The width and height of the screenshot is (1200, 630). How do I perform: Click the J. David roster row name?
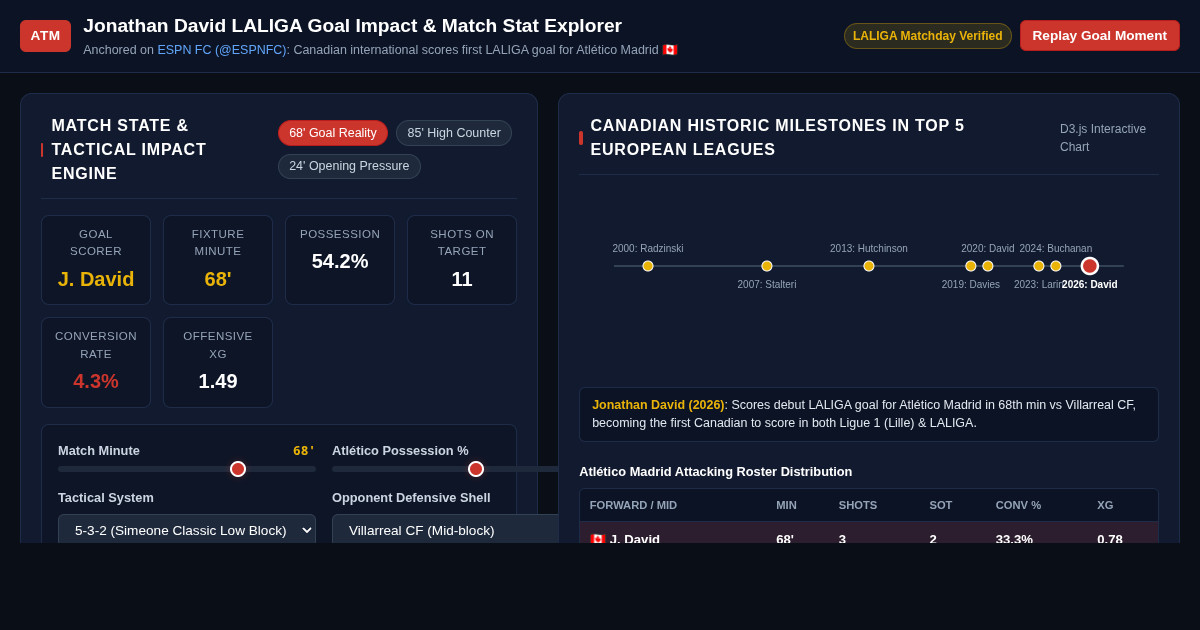point(625,539)
